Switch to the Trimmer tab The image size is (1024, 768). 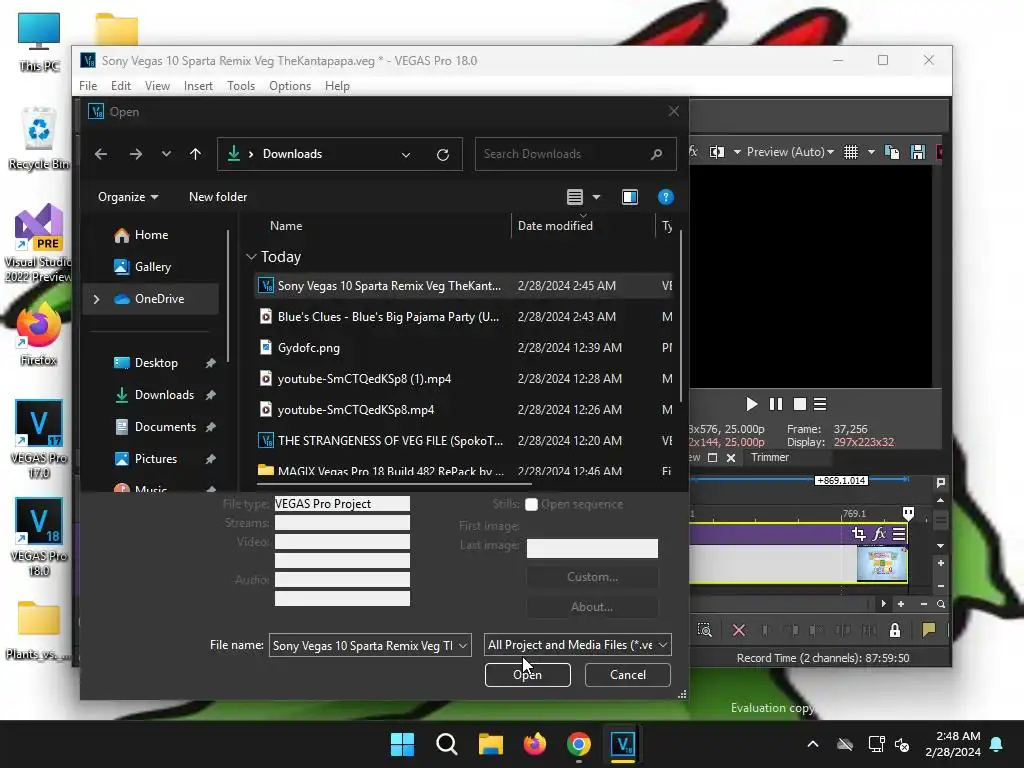pyautogui.click(x=770, y=457)
